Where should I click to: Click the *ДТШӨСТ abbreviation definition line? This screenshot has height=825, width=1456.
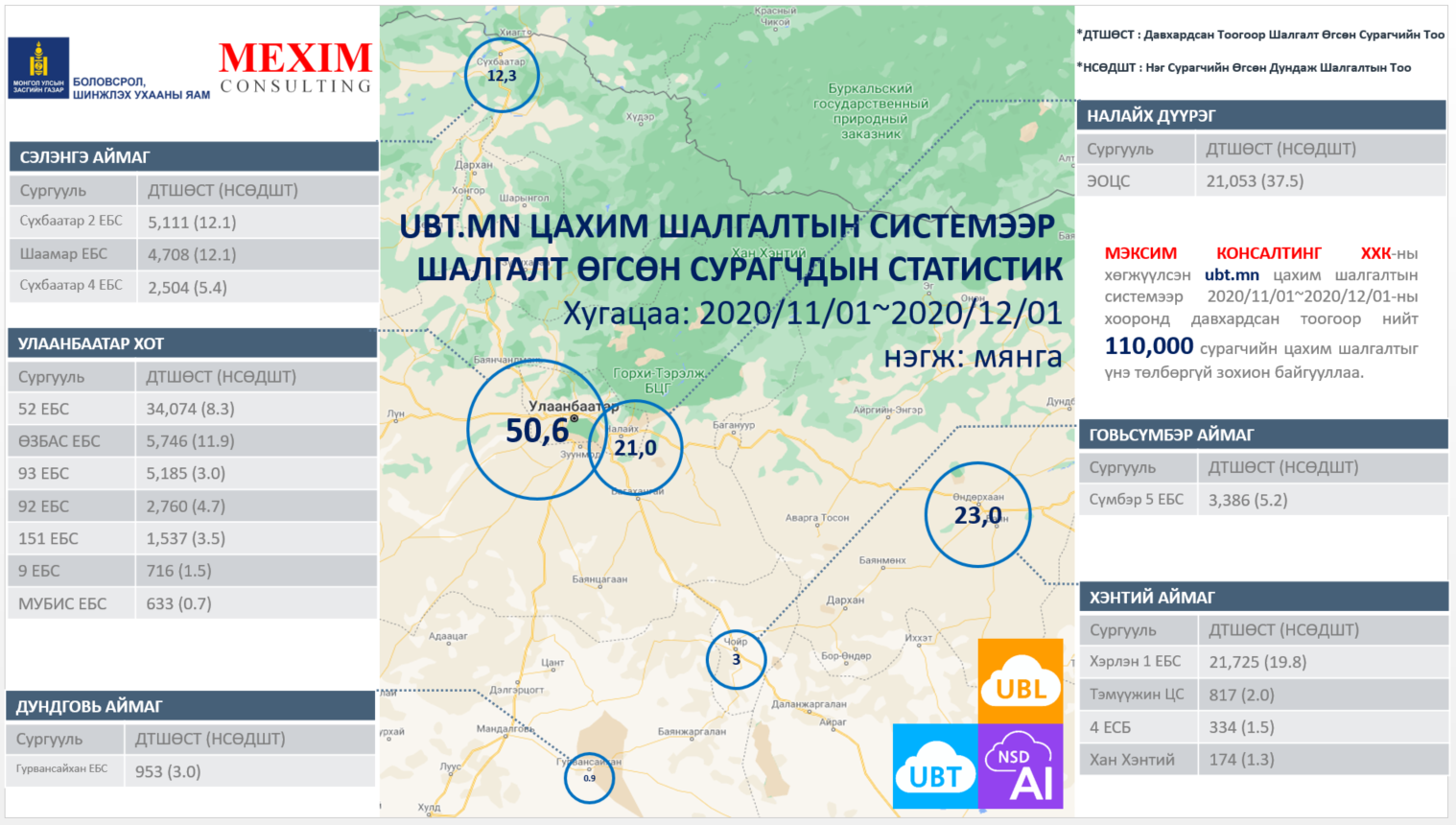(1260, 35)
